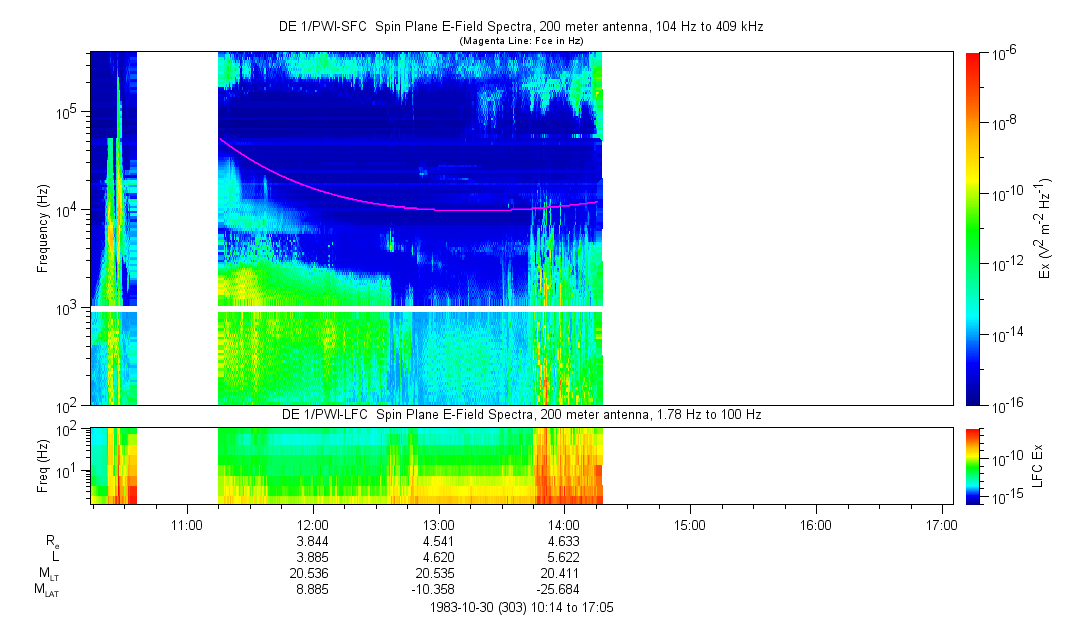
Task: Click the 11:00 time axis label
Action: tap(187, 524)
